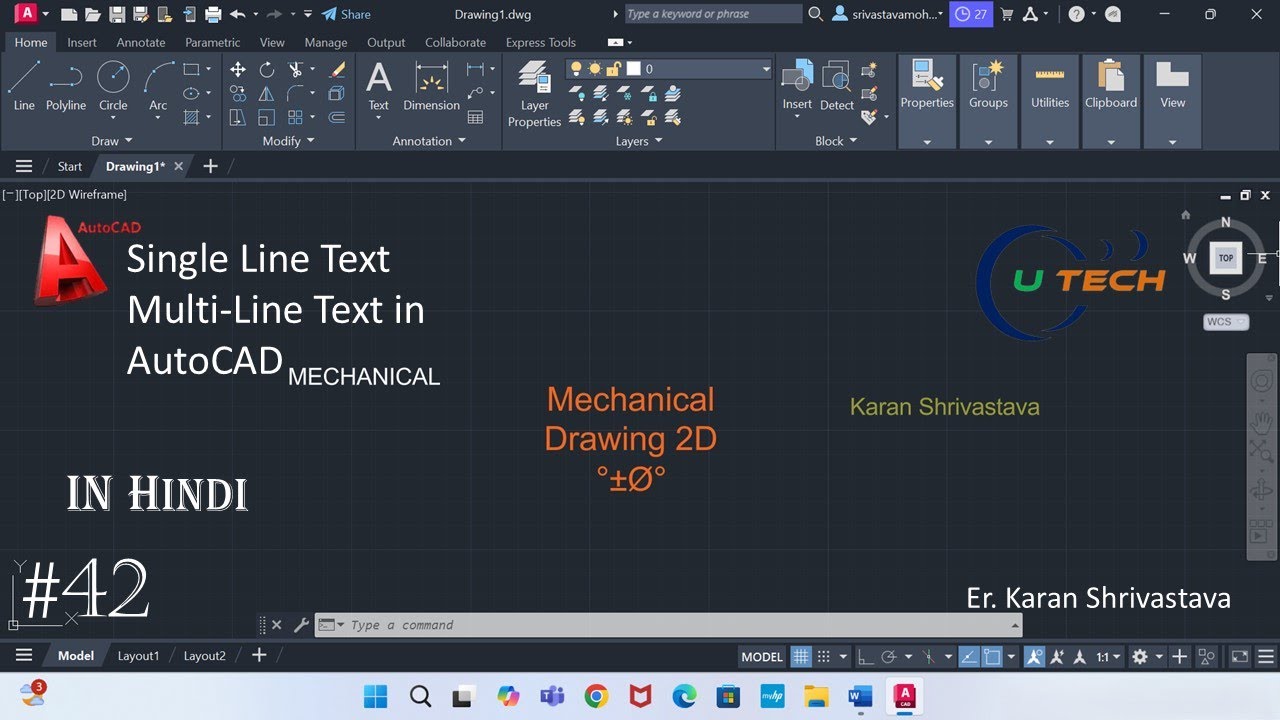
Task: Toggle drawing grid display in status bar
Action: tap(801, 657)
